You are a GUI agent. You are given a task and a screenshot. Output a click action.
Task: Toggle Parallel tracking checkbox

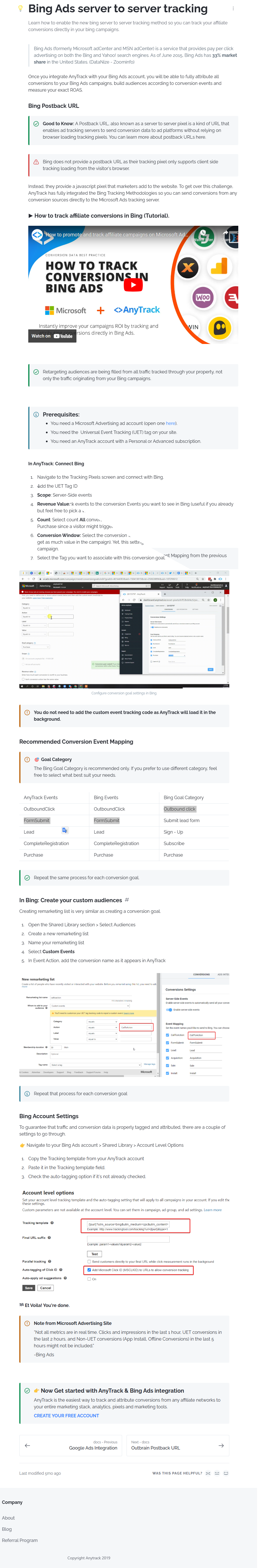[x=89, y=1262]
